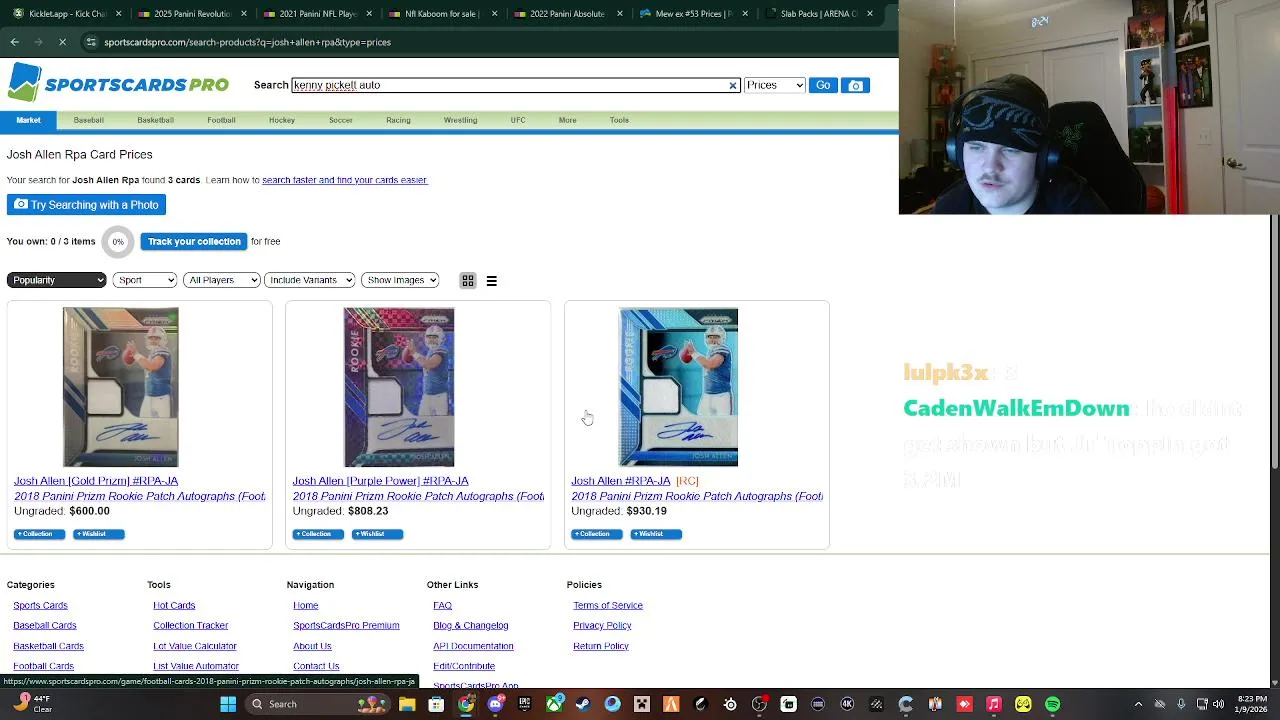Image resolution: width=1280 pixels, height=720 pixels.
Task: Click the page vertical scrollbar
Action: [1274, 341]
